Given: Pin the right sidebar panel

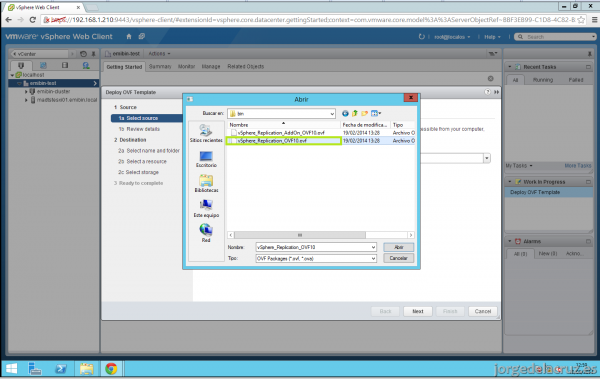Looking at the screenshot, I should (589, 54).
